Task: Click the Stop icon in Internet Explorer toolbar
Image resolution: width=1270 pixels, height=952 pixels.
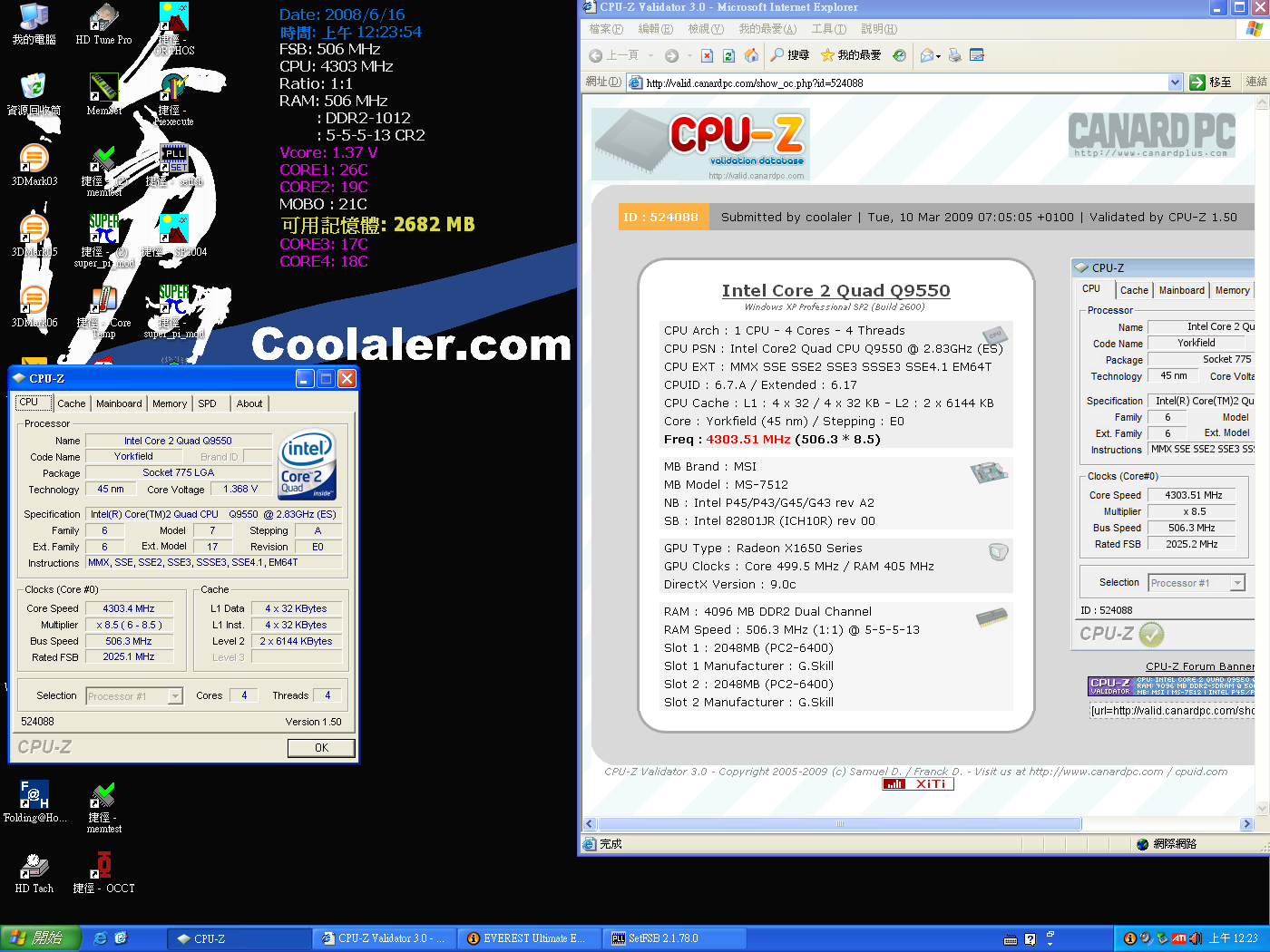Action: coord(708,55)
